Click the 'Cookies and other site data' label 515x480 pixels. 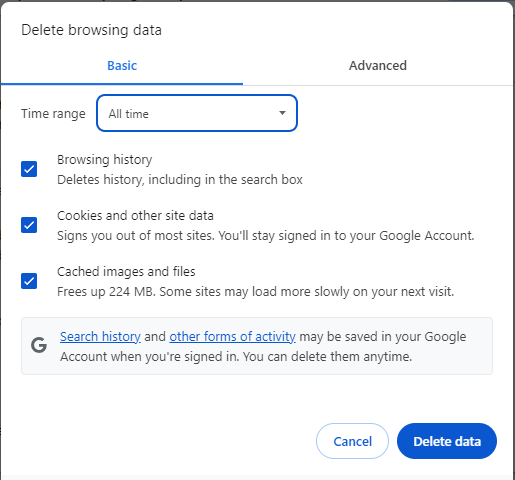pyautogui.click(x=135, y=216)
